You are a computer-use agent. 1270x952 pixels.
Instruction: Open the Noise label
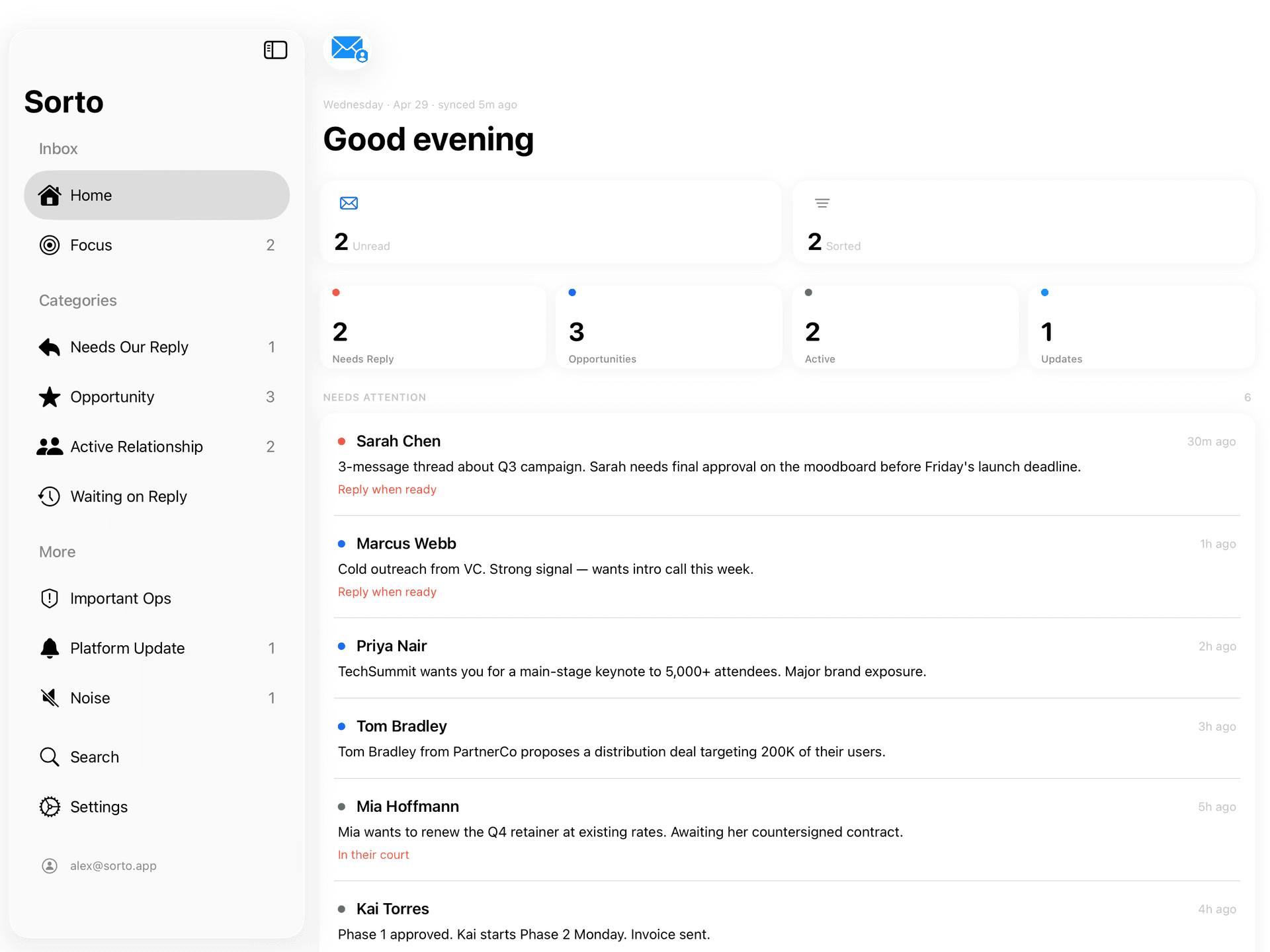tap(91, 697)
